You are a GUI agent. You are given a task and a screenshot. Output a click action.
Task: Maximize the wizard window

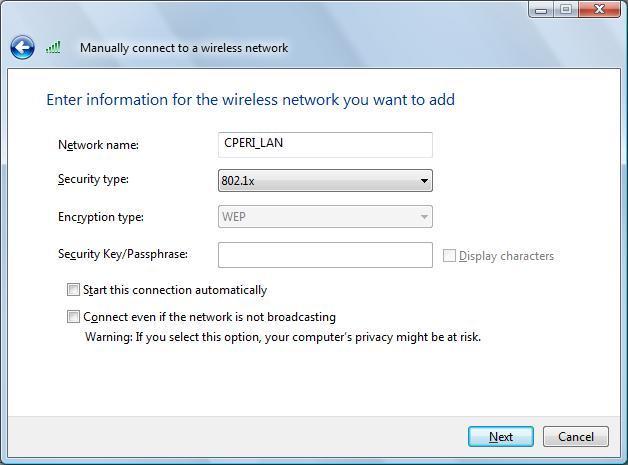[x=566, y=9]
